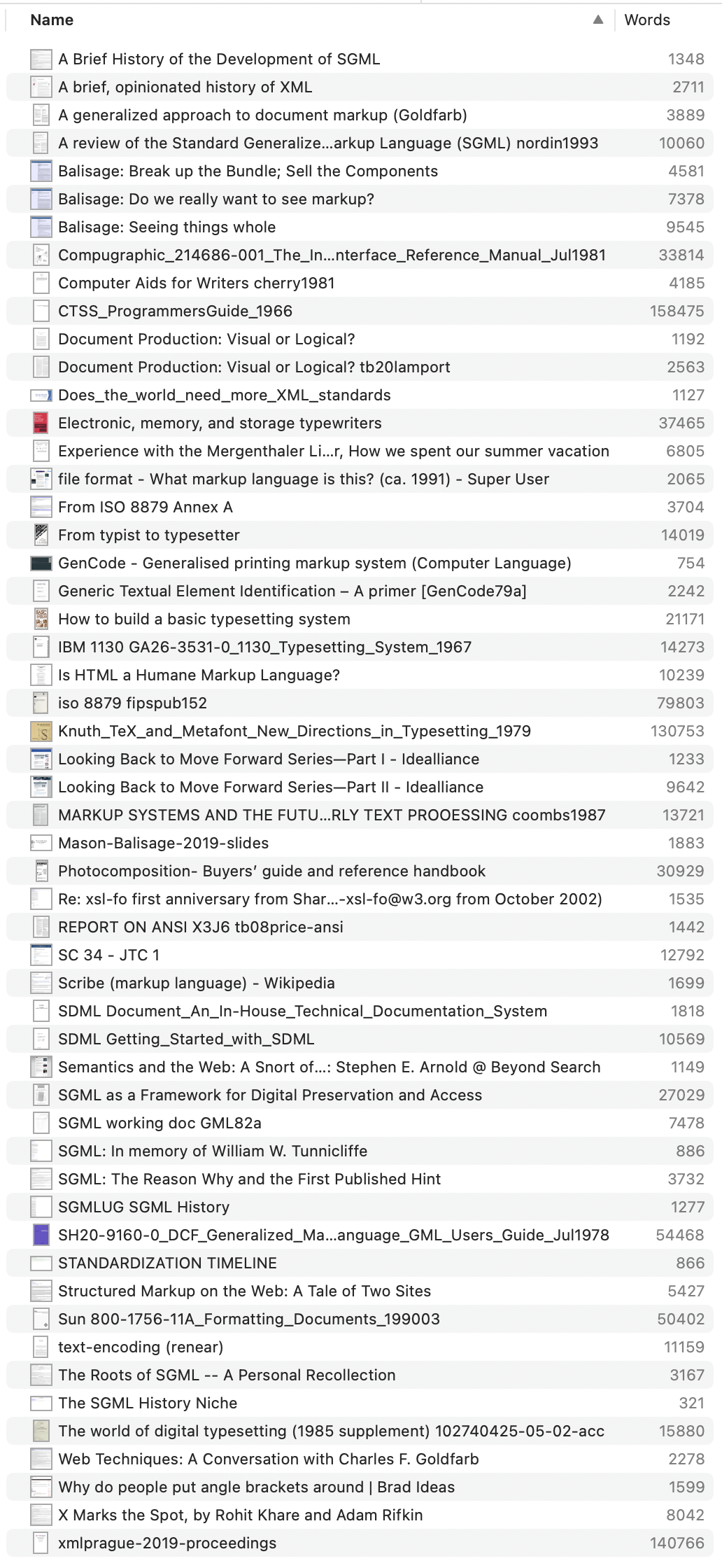Click the Does_the_world_need_more_XML_standards icon

pyautogui.click(x=41, y=395)
